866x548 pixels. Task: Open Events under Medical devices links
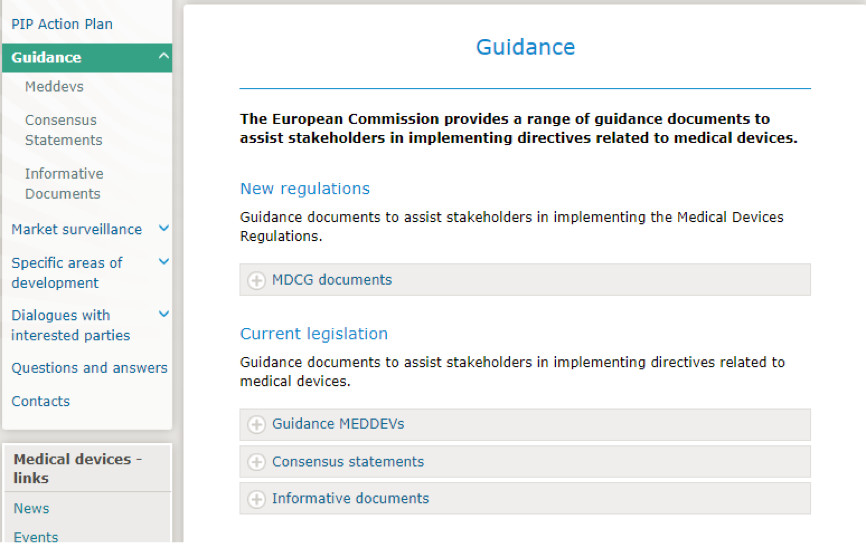36,537
